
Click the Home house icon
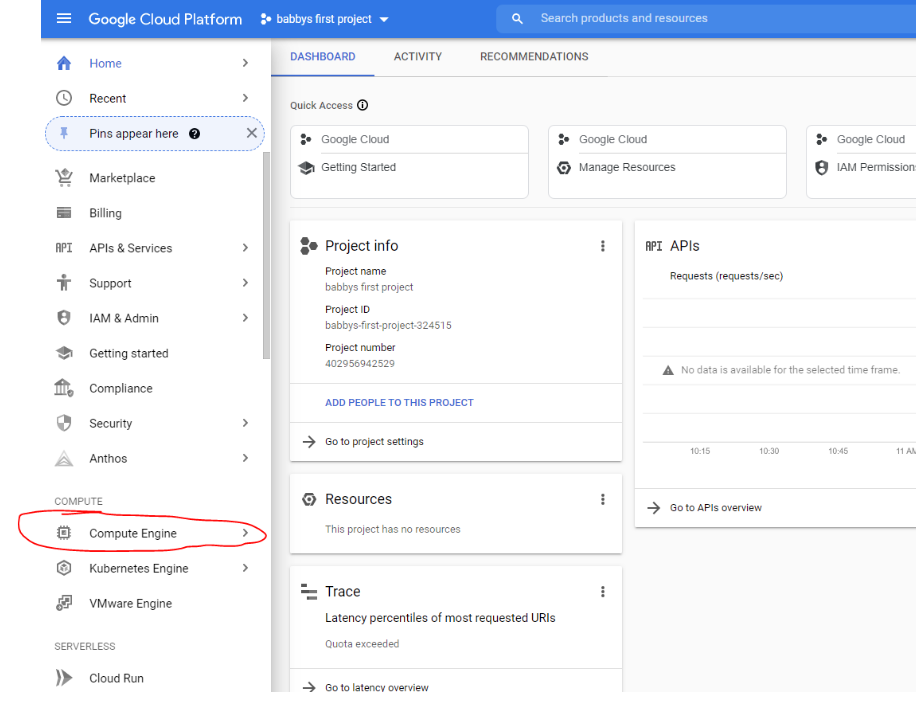[x=64, y=63]
